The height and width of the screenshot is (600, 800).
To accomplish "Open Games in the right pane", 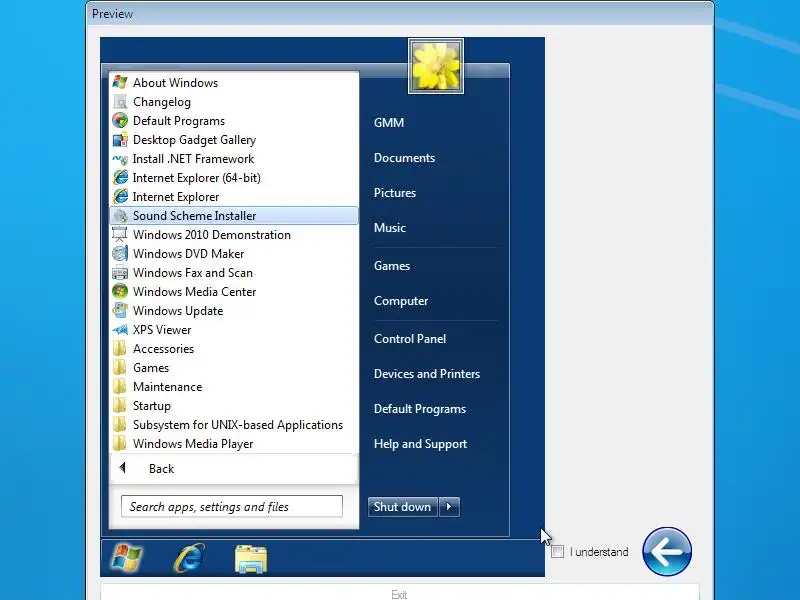I will coord(392,266).
